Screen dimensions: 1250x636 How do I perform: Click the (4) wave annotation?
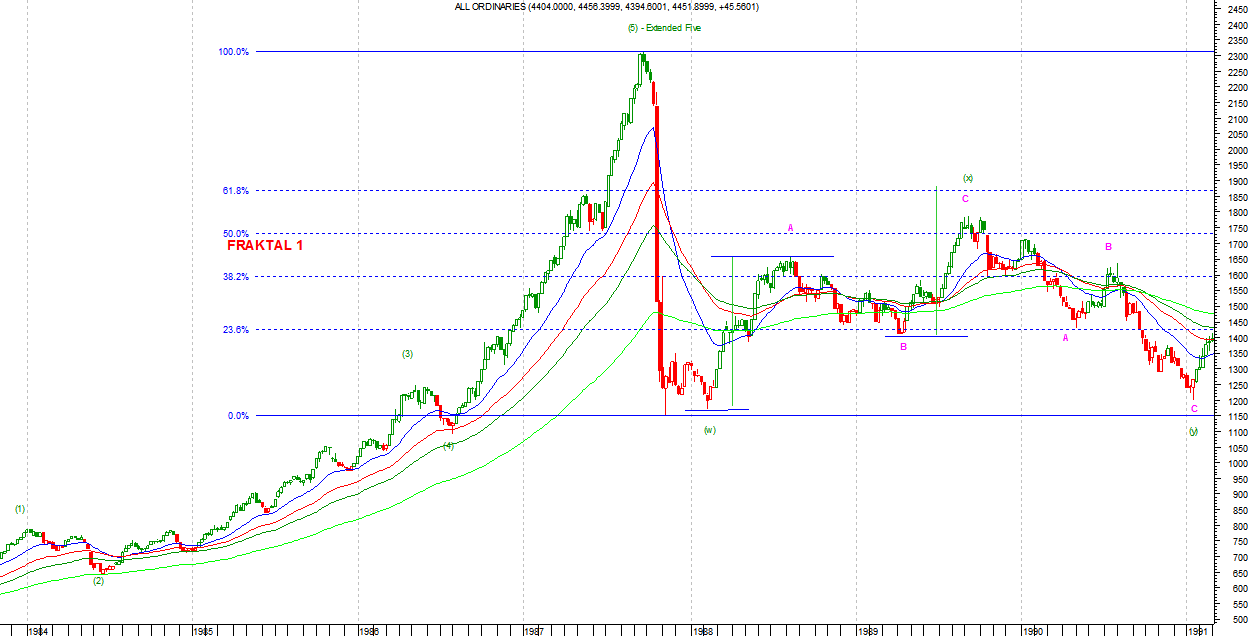[448, 445]
